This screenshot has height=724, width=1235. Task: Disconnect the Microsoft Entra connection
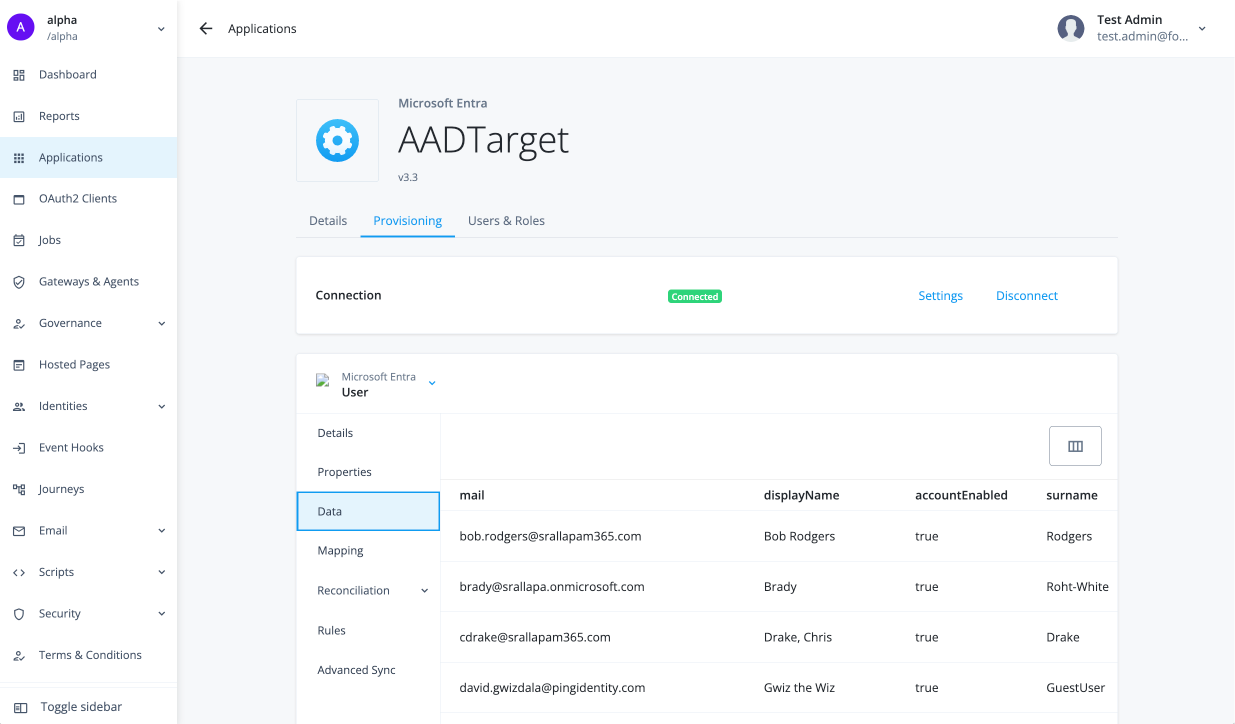pos(1026,295)
